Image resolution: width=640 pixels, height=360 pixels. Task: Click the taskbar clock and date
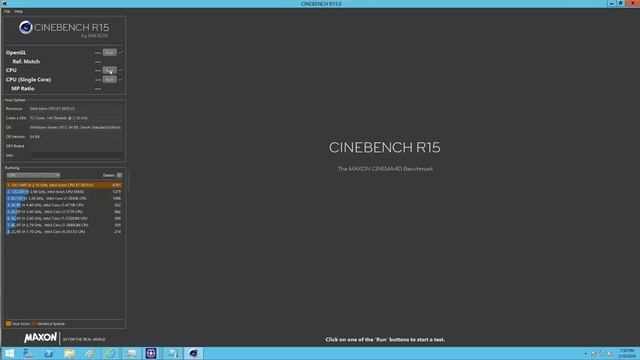click(627, 353)
